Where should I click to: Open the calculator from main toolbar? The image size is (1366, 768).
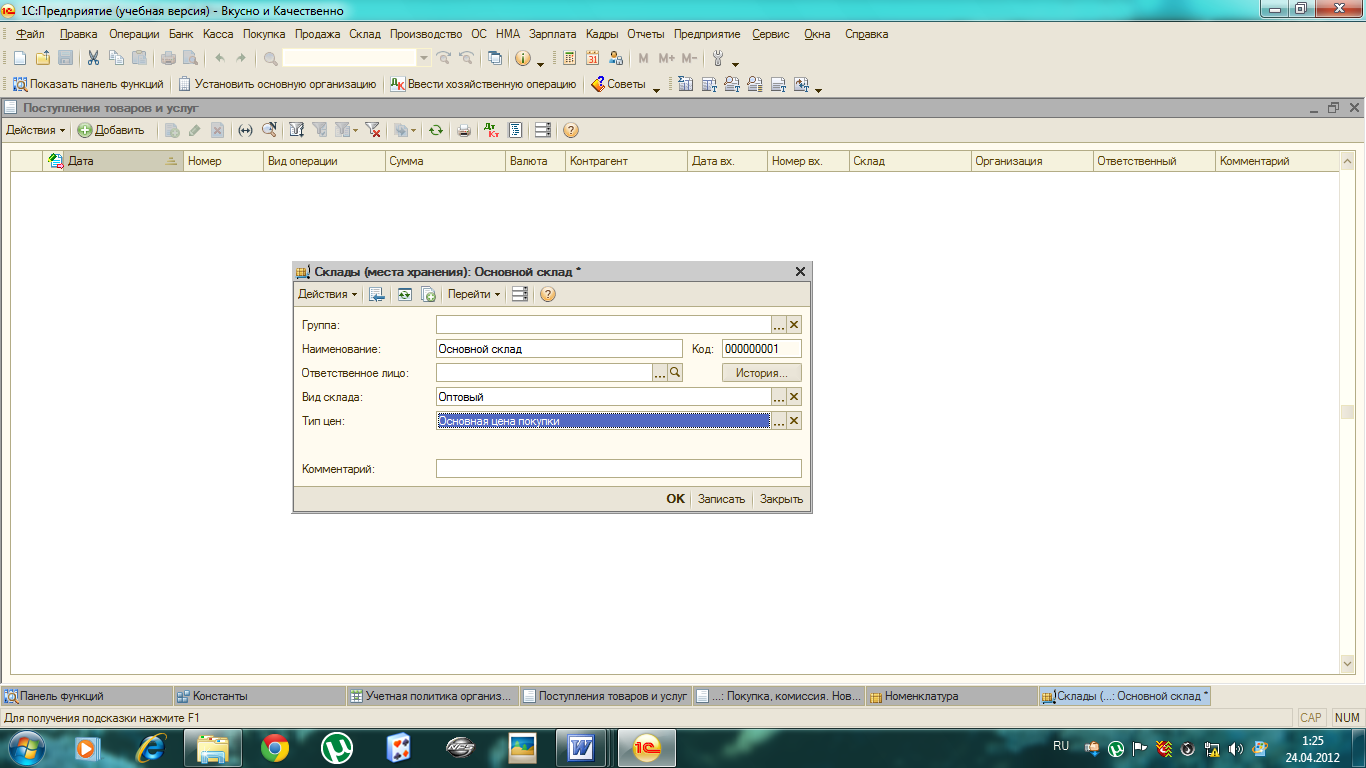point(570,58)
